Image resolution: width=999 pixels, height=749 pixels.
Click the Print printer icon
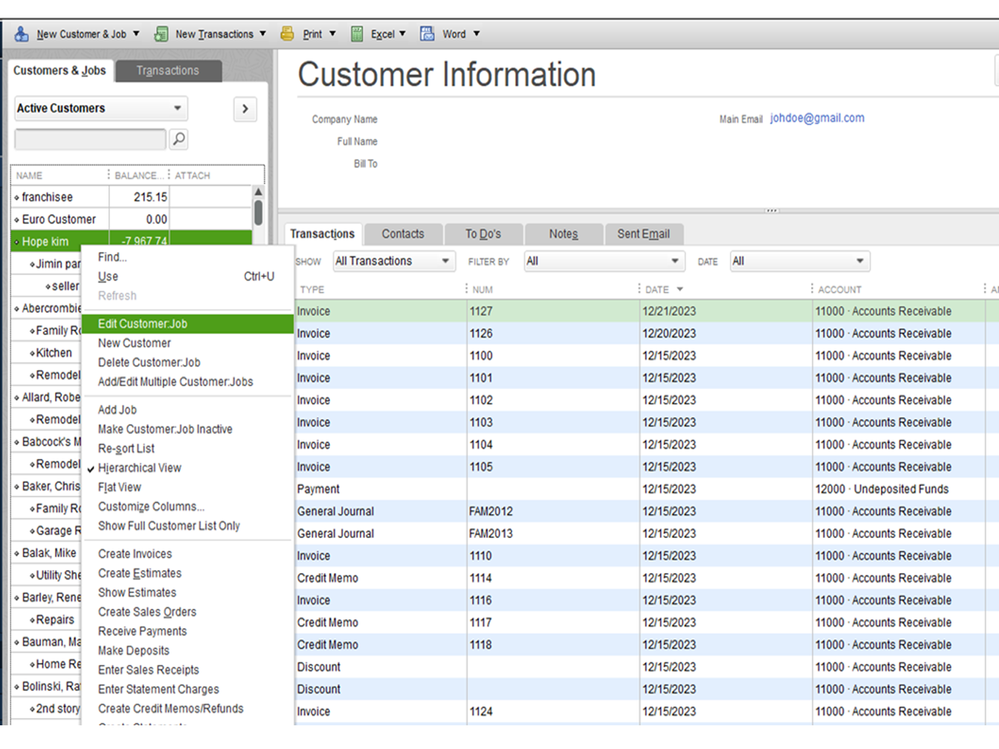click(x=288, y=34)
